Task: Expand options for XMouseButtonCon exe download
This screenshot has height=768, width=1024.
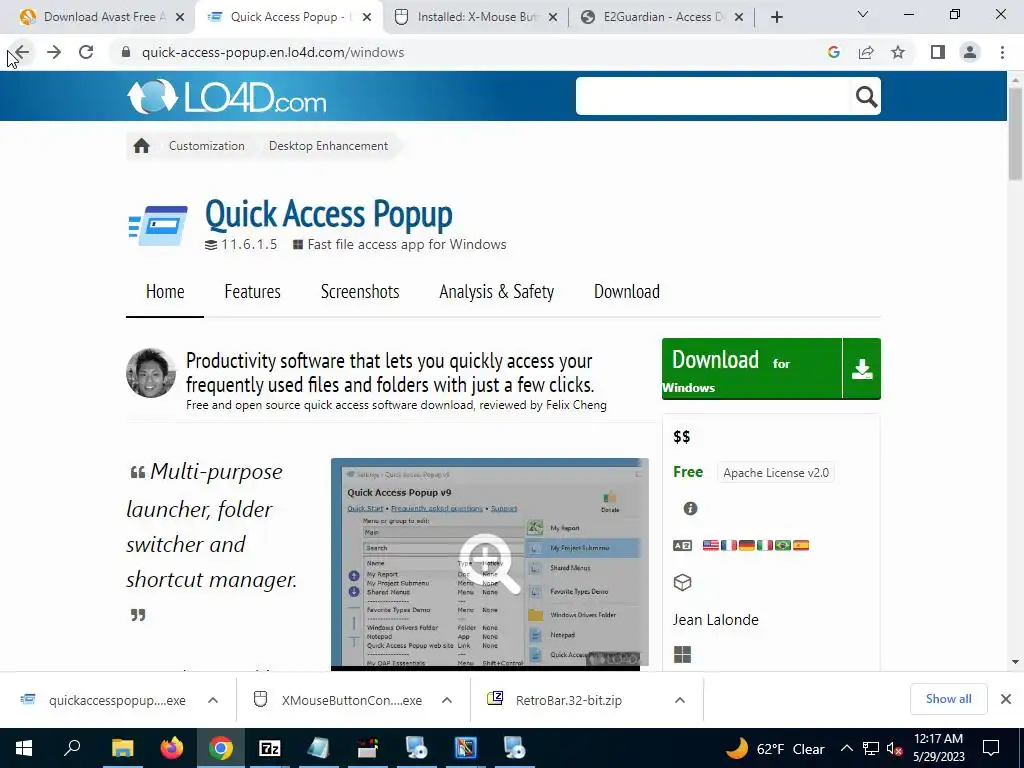Action: tap(447, 700)
